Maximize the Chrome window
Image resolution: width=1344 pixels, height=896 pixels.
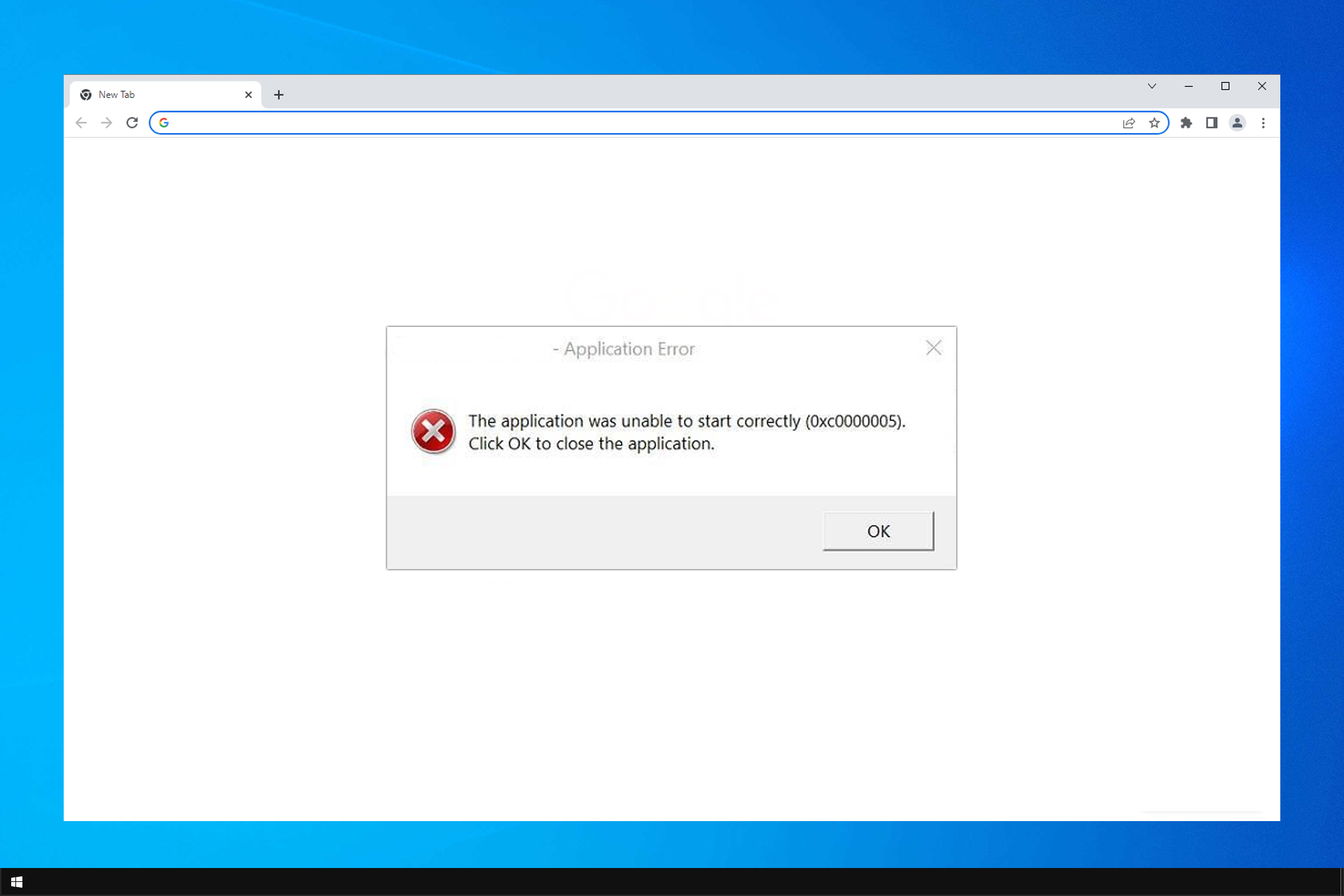coord(1225,86)
